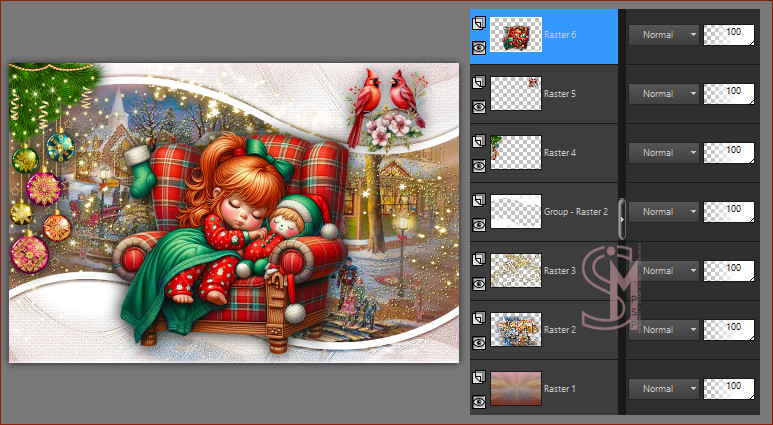This screenshot has height=425, width=773.
Task: Click the layer type icon of Raster 6
Action: 479,22
